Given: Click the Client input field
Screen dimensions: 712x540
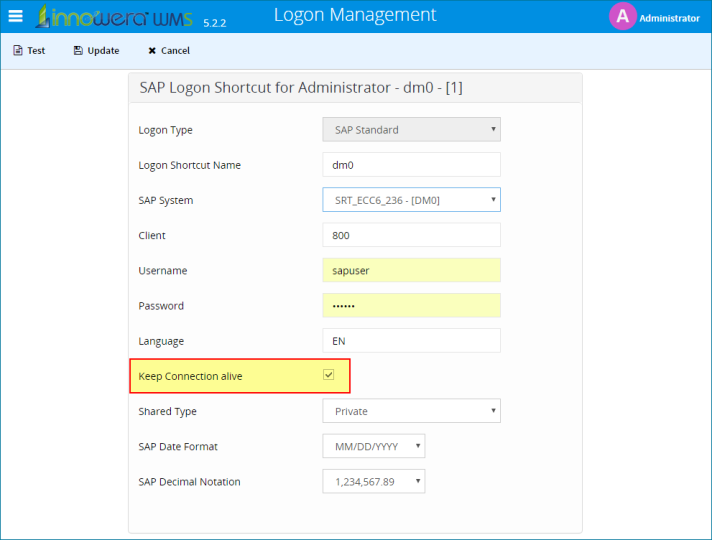Looking at the screenshot, I should (x=411, y=235).
